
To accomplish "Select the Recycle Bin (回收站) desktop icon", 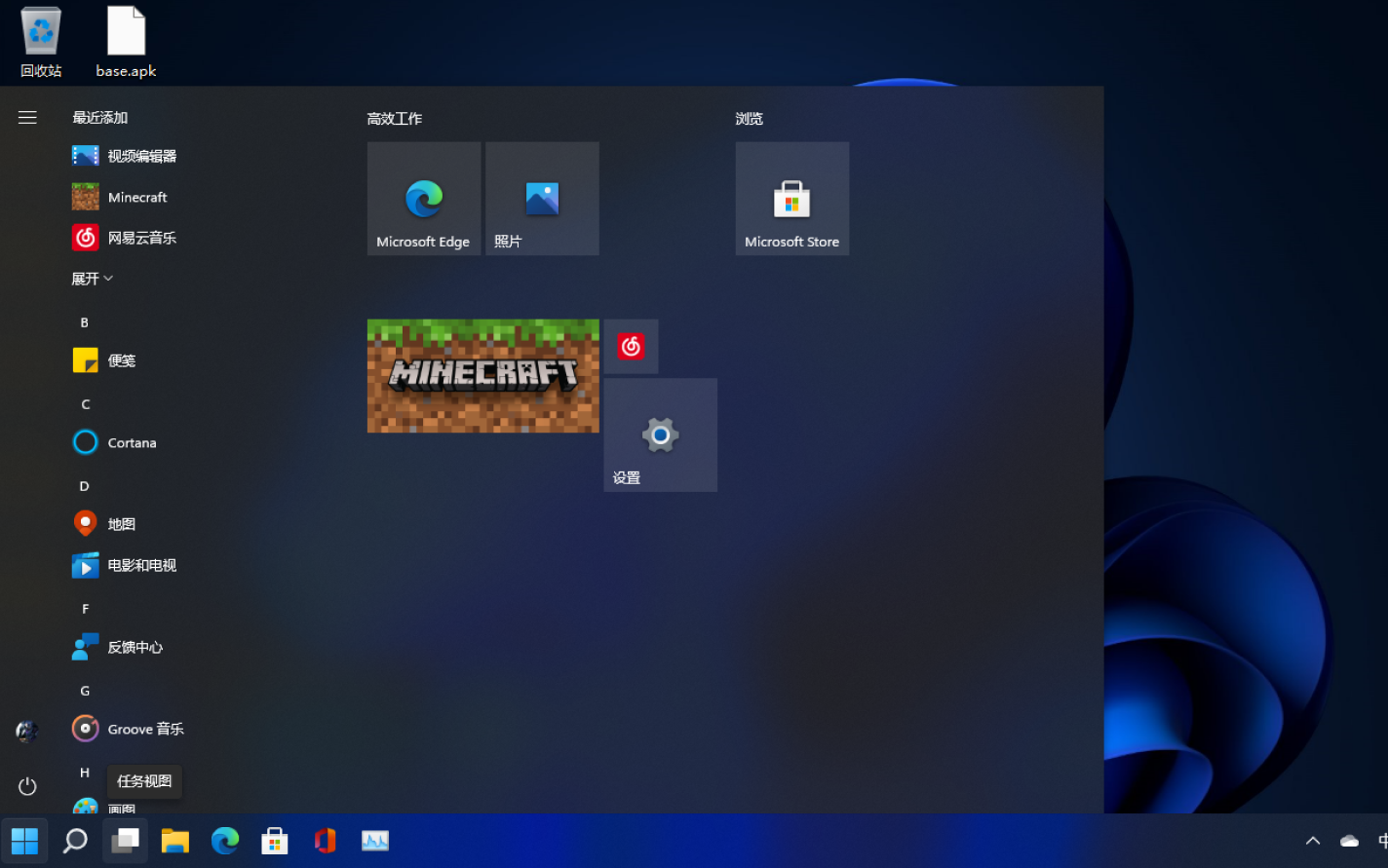I will [x=41, y=42].
